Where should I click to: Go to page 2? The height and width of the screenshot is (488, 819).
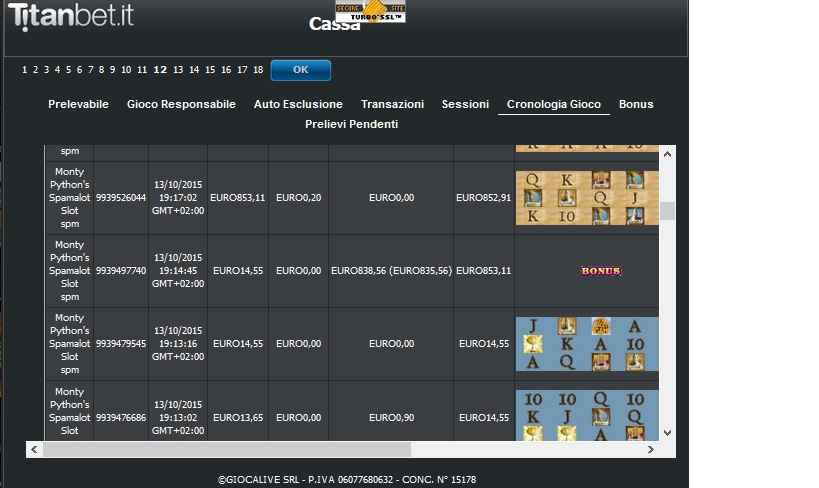tap(36, 69)
